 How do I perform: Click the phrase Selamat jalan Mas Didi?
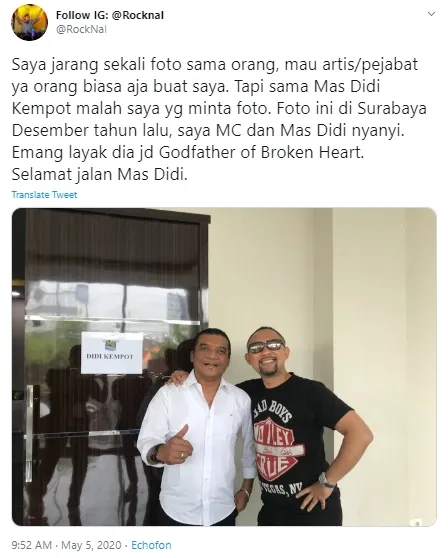[99, 174]
